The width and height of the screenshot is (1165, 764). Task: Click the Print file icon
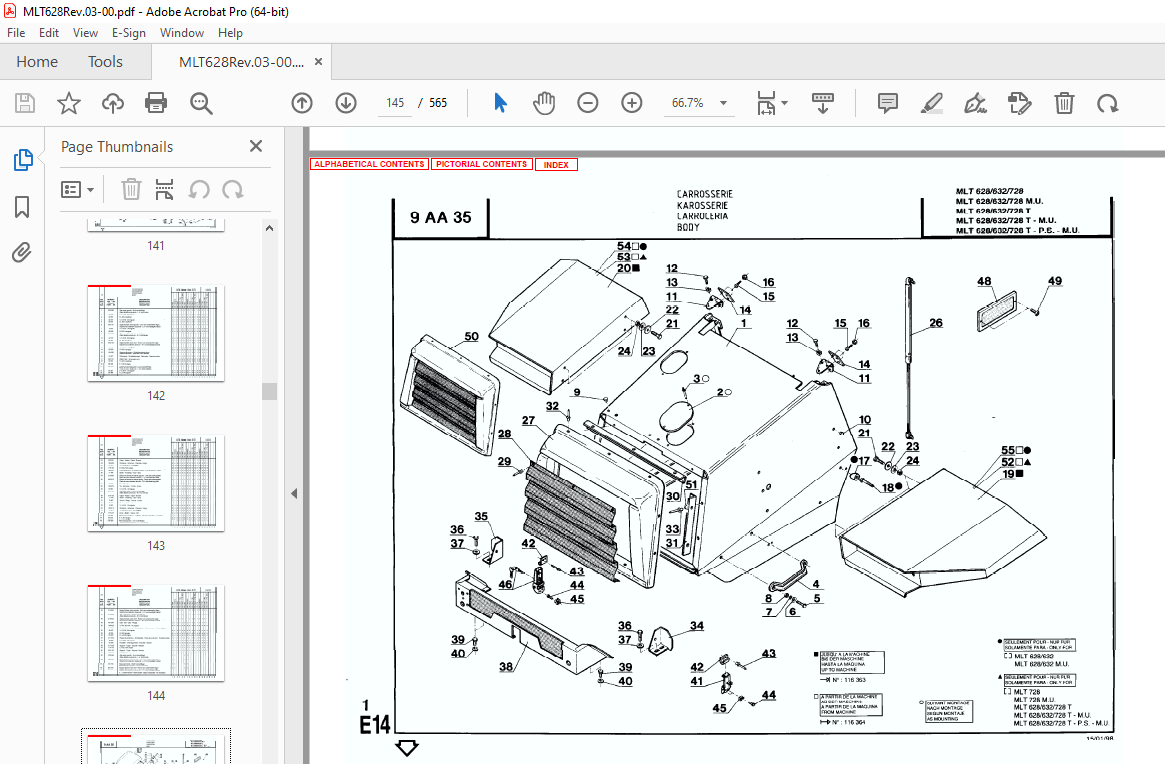[156, 103]
